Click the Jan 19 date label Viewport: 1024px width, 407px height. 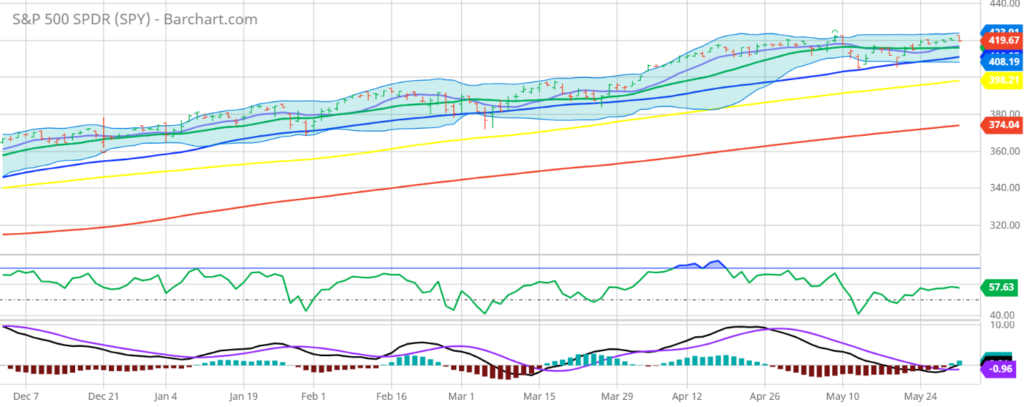[x=242, y=396]
